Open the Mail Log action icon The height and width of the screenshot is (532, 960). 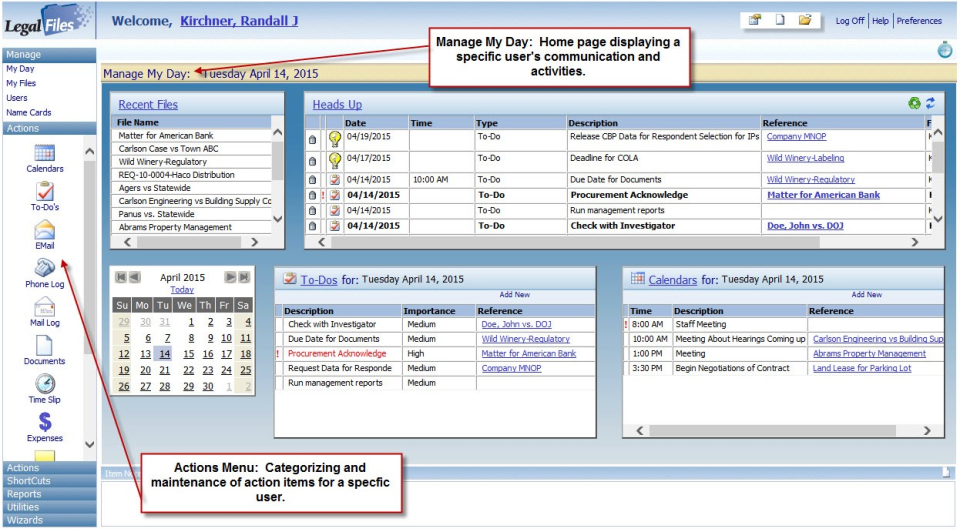tap(45, 307)
